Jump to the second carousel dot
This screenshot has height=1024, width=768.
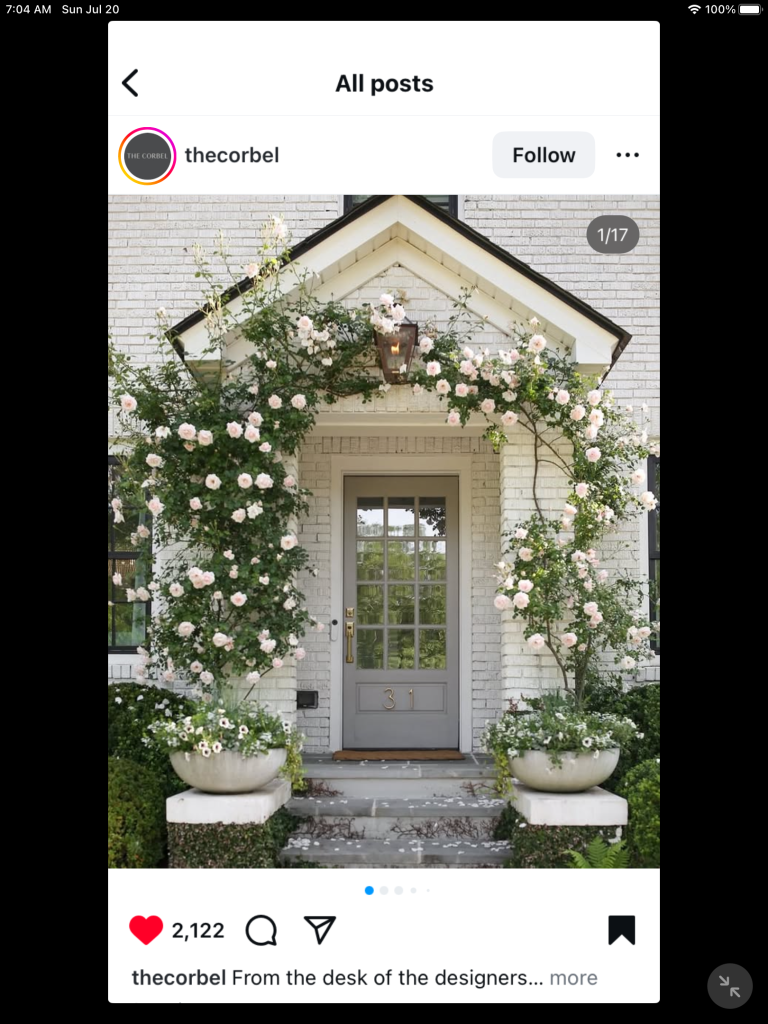click(x=384, y=890)
